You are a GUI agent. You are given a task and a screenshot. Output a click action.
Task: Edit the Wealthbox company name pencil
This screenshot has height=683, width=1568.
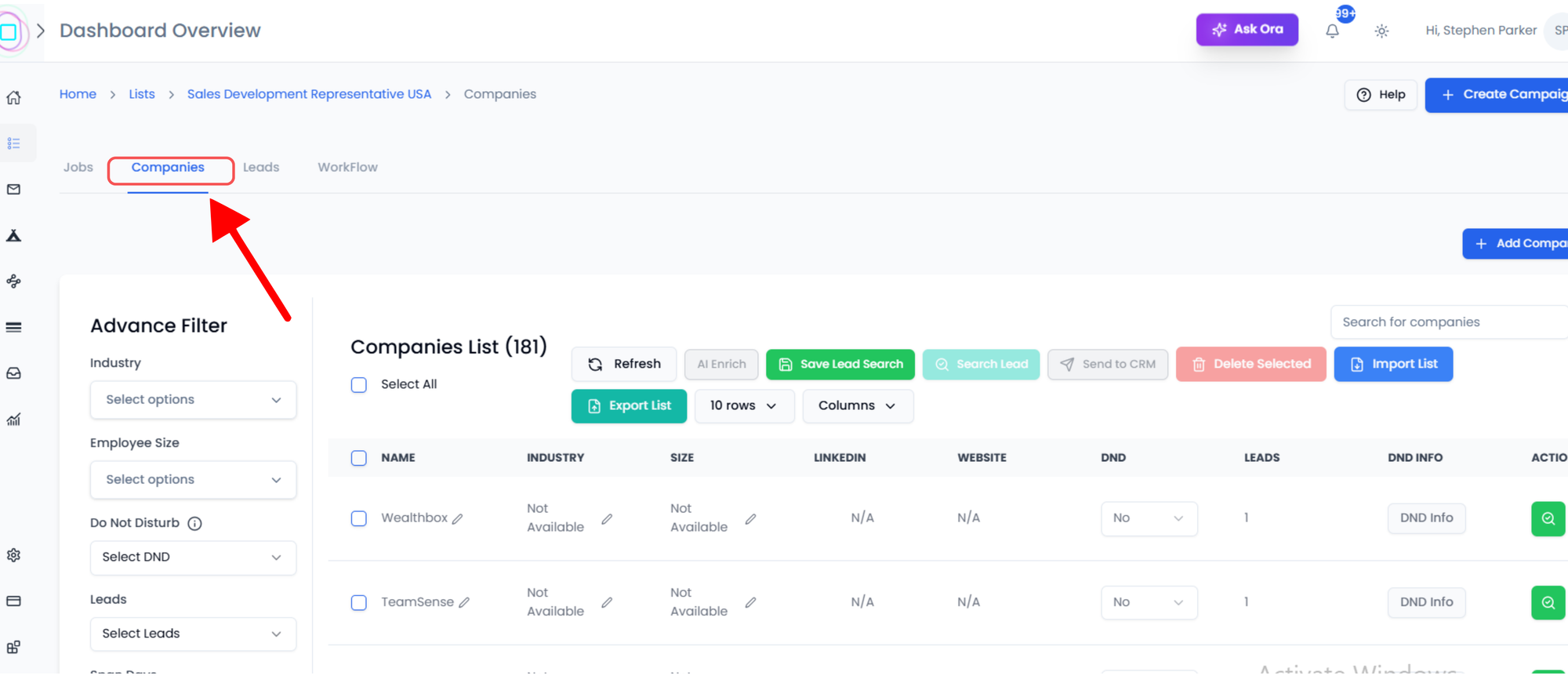click(458, 519)
